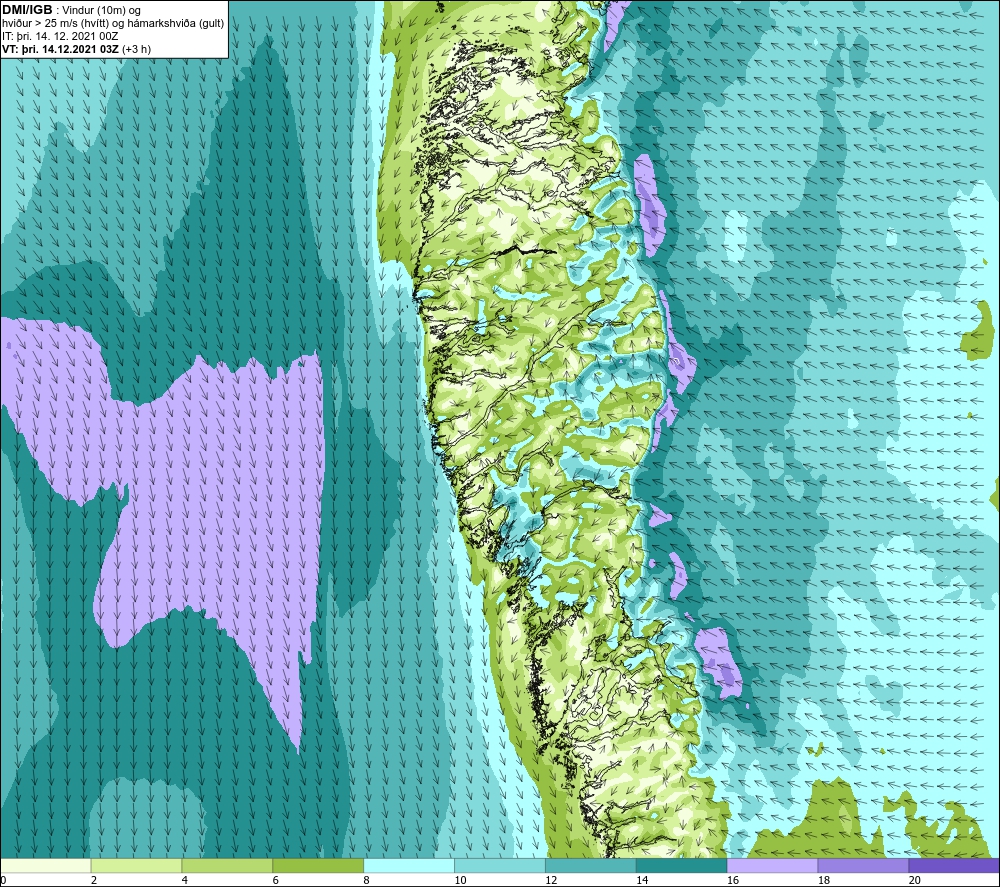Click the legend scale value '12'
The image size is (1000, 887).
[551, 880]
